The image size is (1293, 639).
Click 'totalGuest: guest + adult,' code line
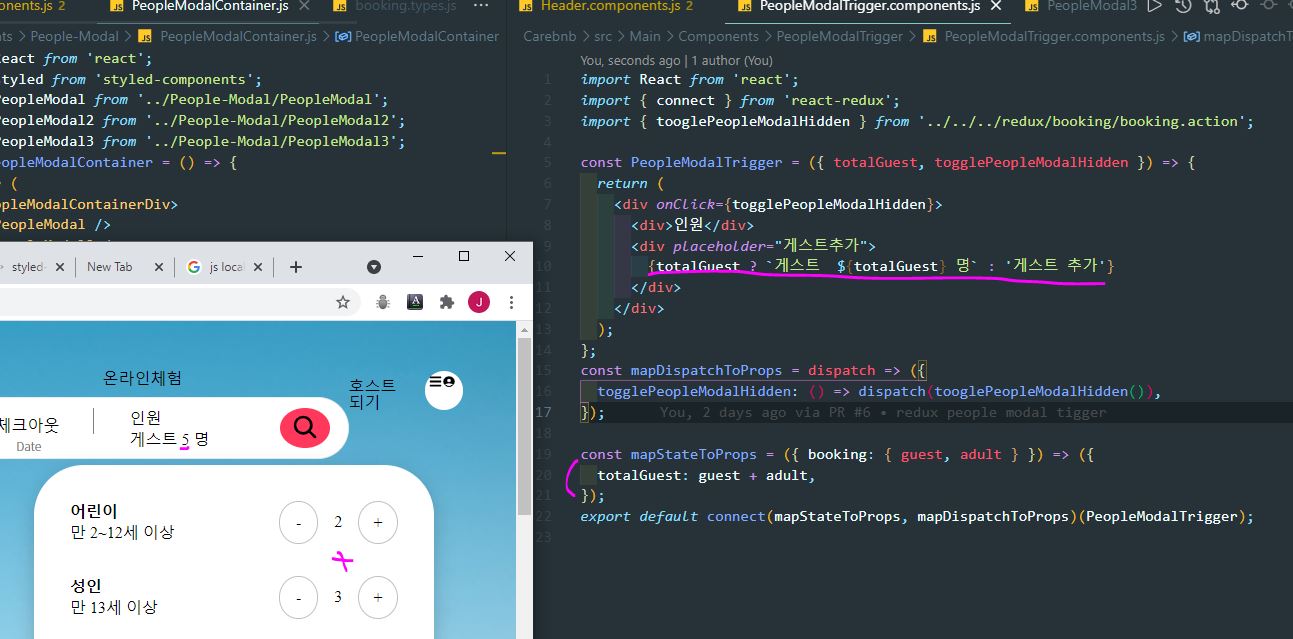tap(706, 475)
